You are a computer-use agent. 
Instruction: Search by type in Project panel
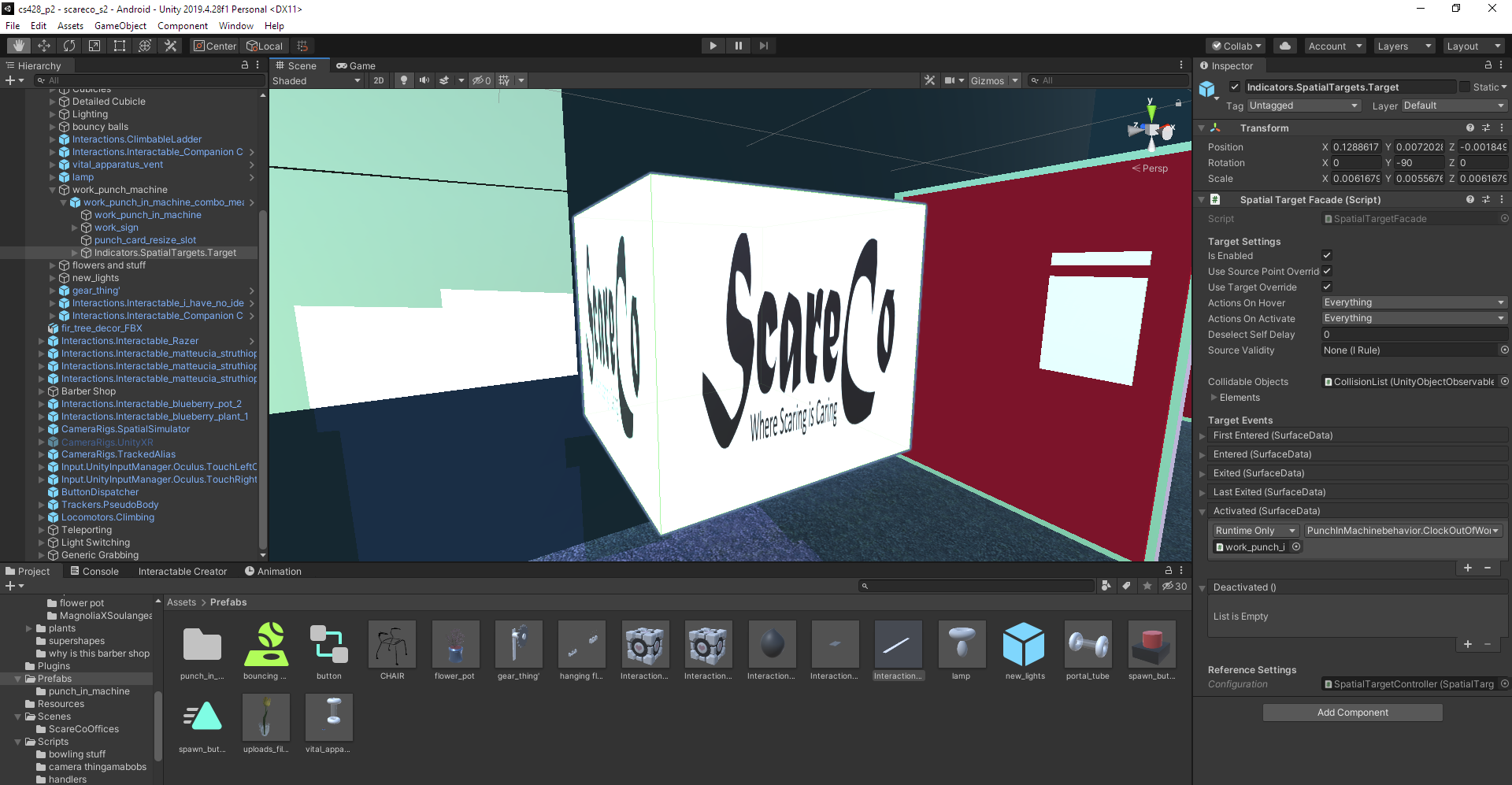point(1106,586)
